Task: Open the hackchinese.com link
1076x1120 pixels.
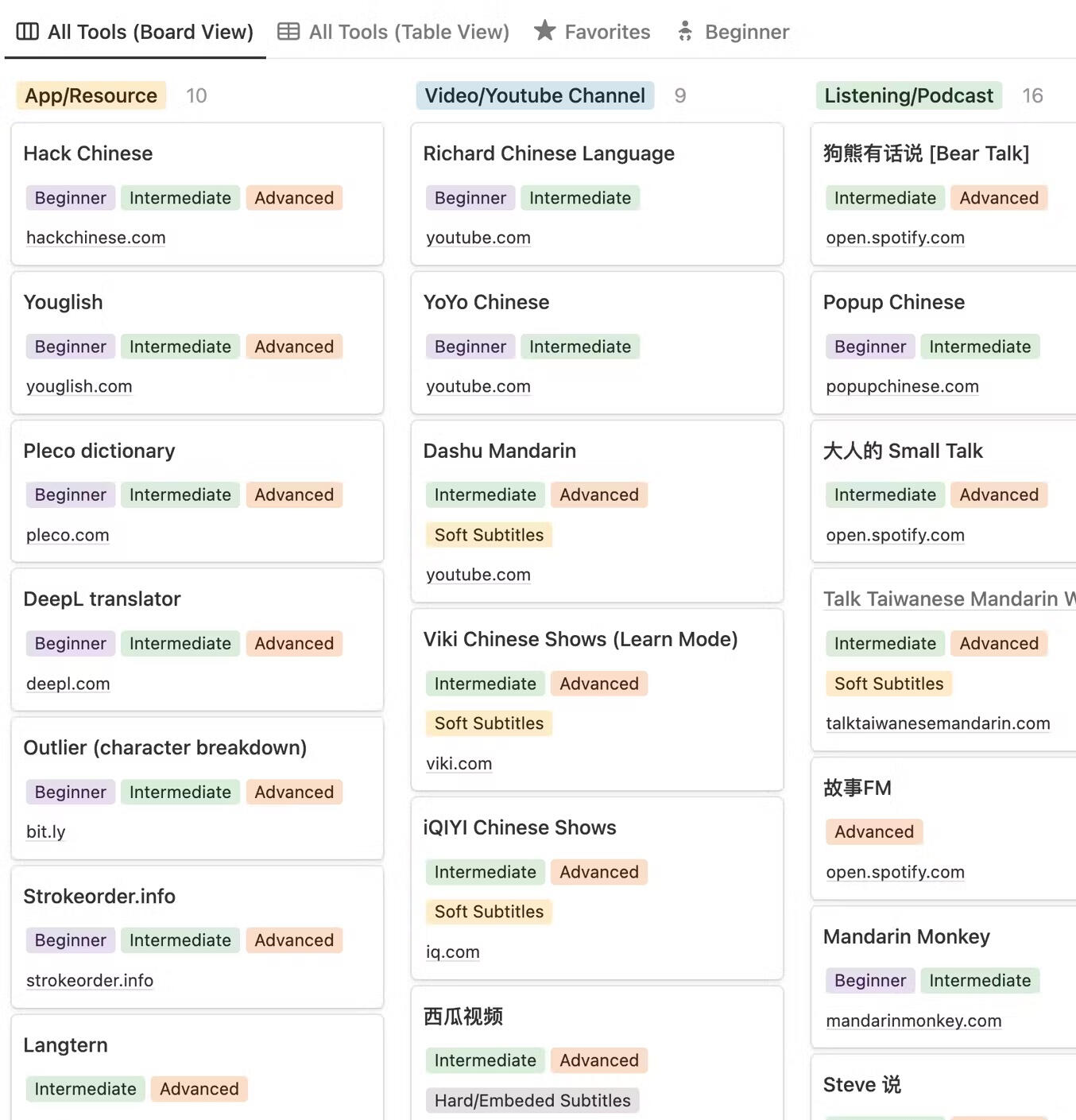Action: tap(95, 238)
